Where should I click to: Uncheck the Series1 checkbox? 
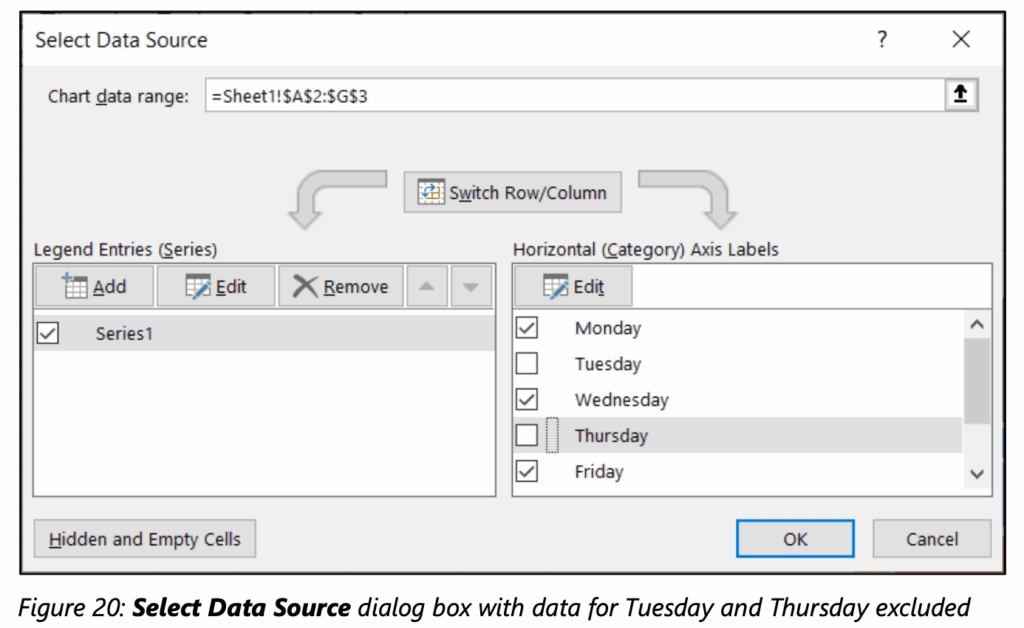pos(47,334)
